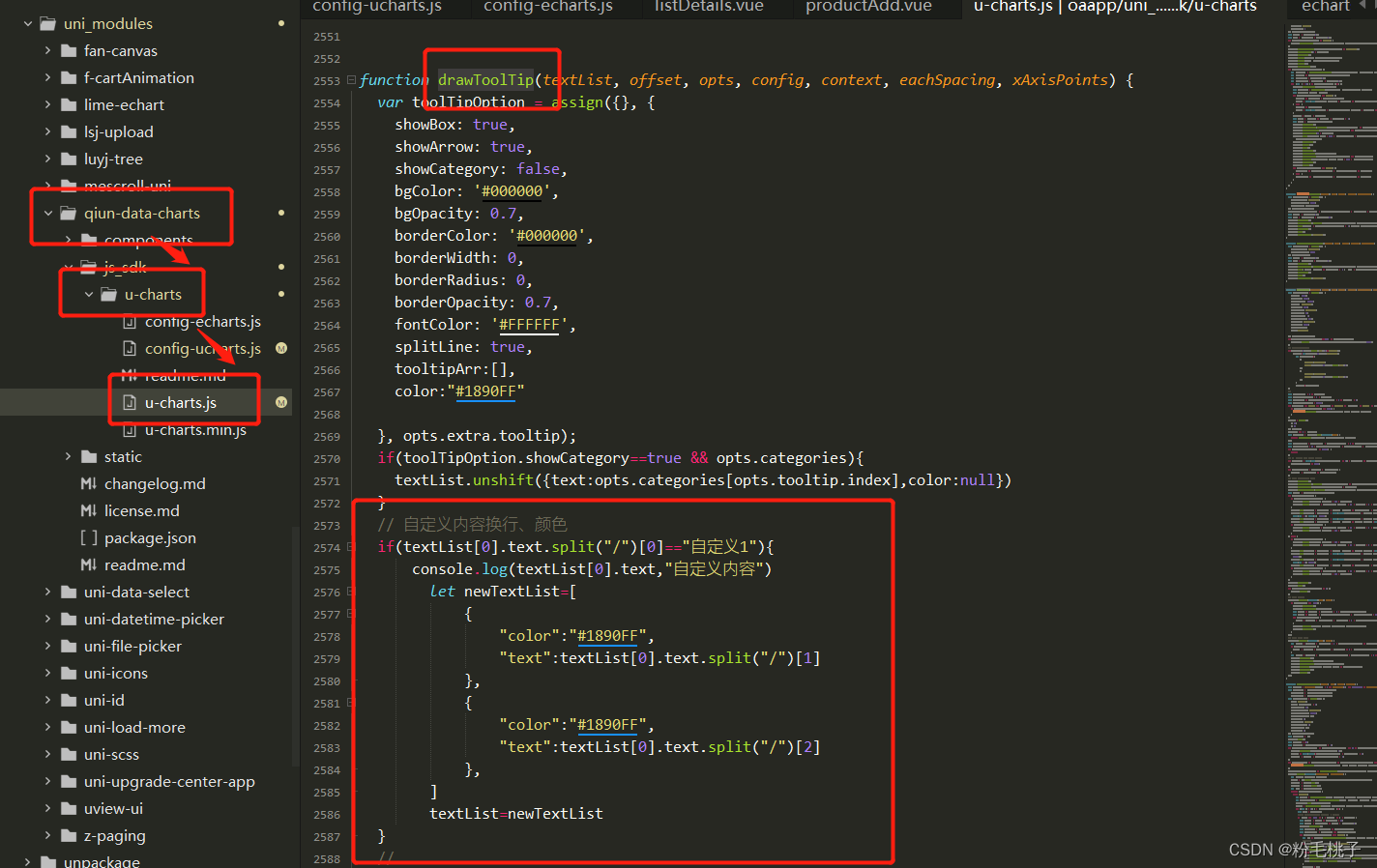The width and height of the screenshot is (1377, 868).
Task: Click the "#1890FF" color value on line 2567
Action: (x=485, y=391)
